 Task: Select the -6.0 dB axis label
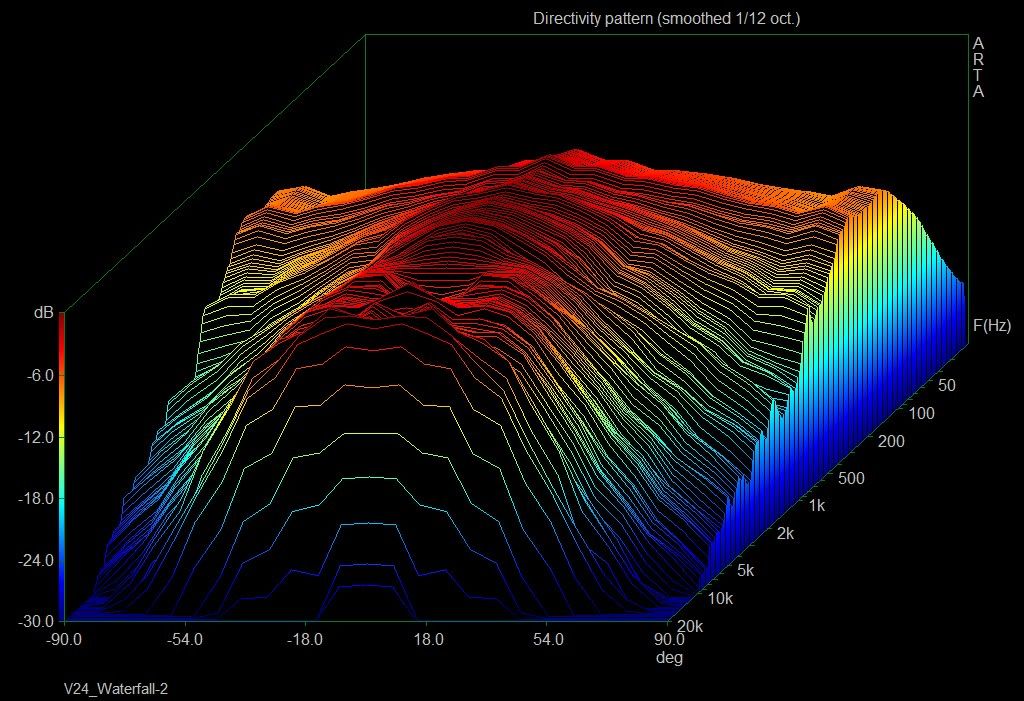tap(39, 375)
